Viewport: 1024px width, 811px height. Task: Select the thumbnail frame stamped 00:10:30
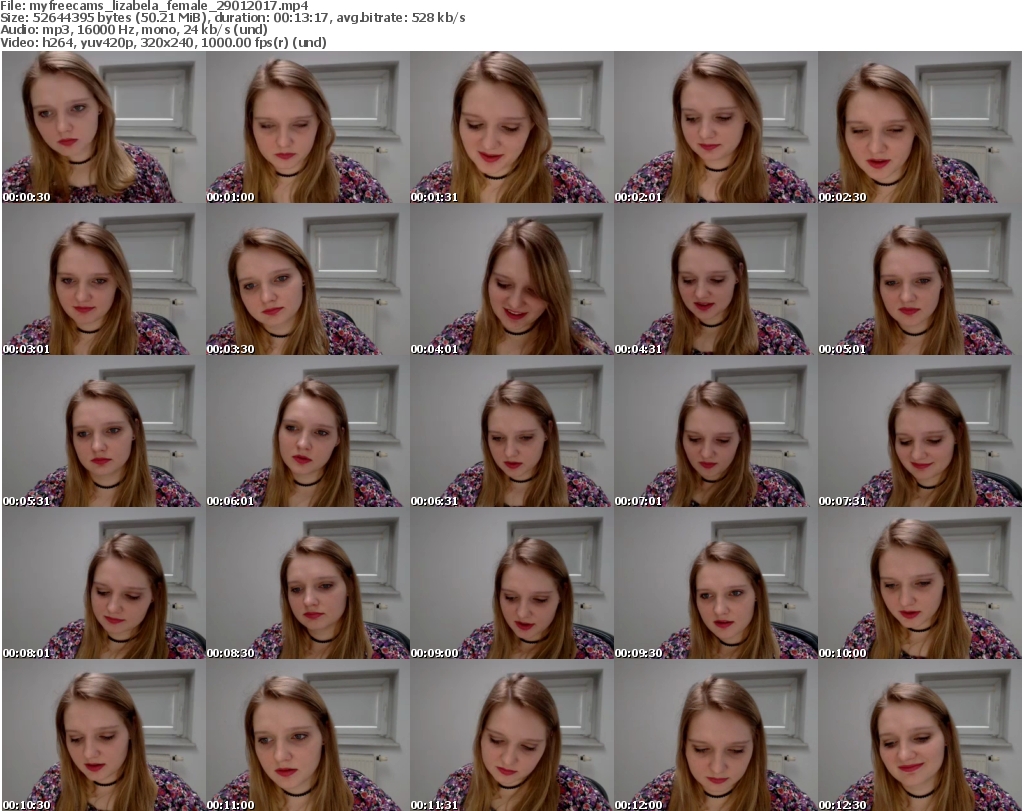[x=104, y=735]
